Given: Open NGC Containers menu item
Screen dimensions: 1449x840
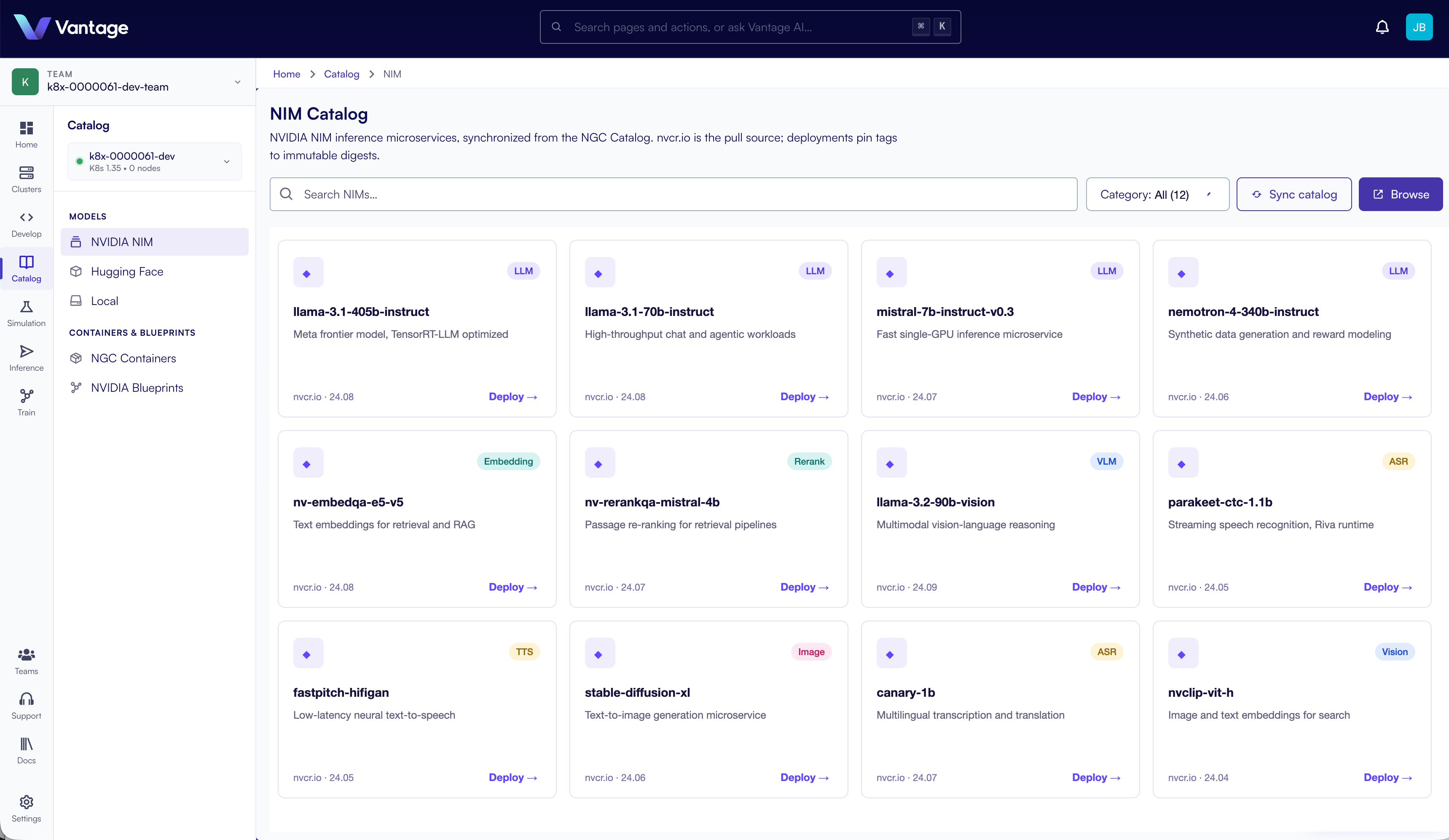Looking at the screenshot, I should pos(154,358).
